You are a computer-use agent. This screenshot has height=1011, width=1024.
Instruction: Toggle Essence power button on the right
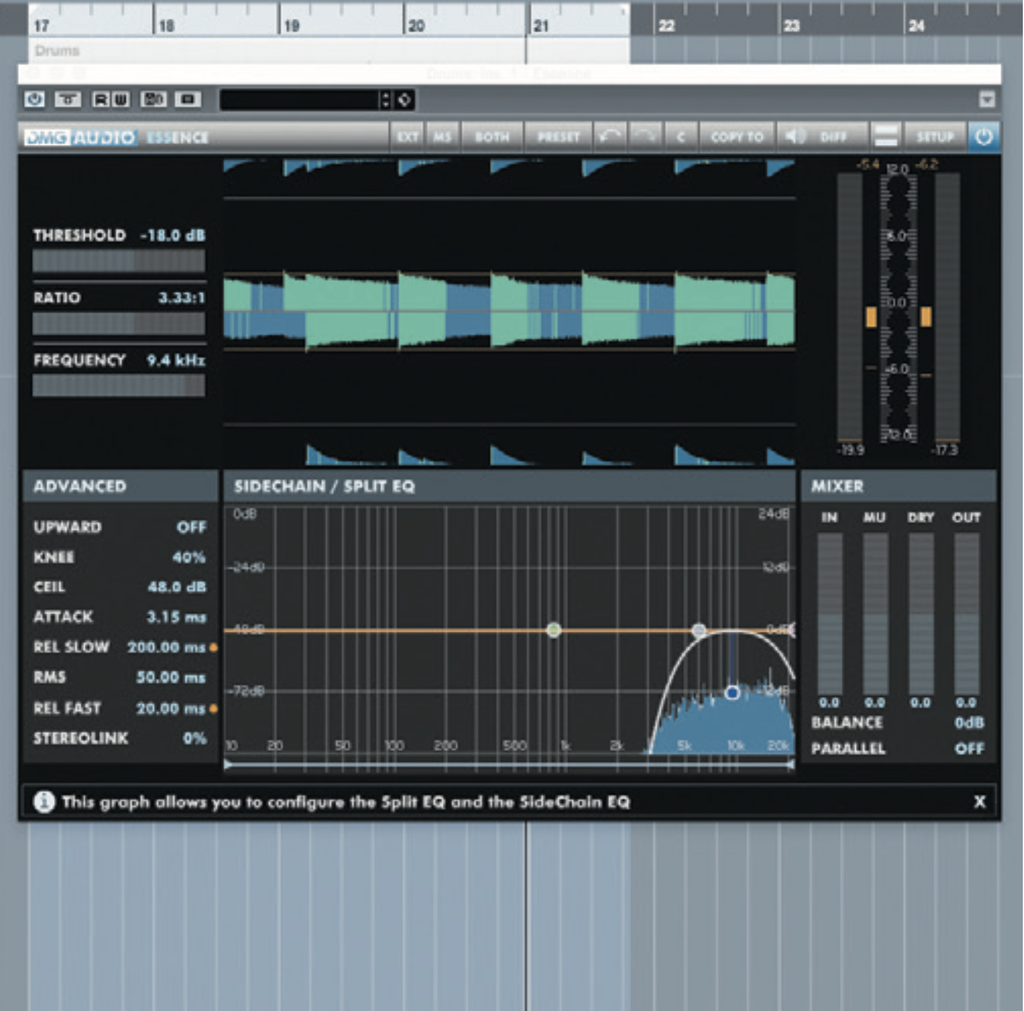[985, 137]
